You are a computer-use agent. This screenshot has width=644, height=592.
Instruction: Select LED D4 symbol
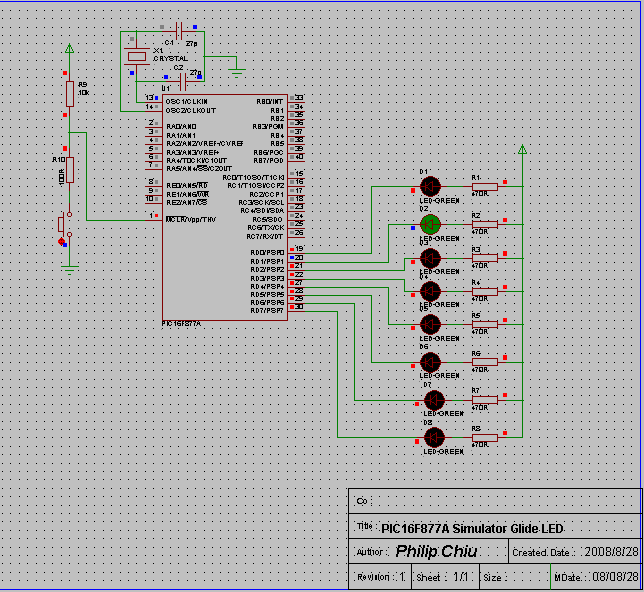pyautogui.click(x=430, y=291)
